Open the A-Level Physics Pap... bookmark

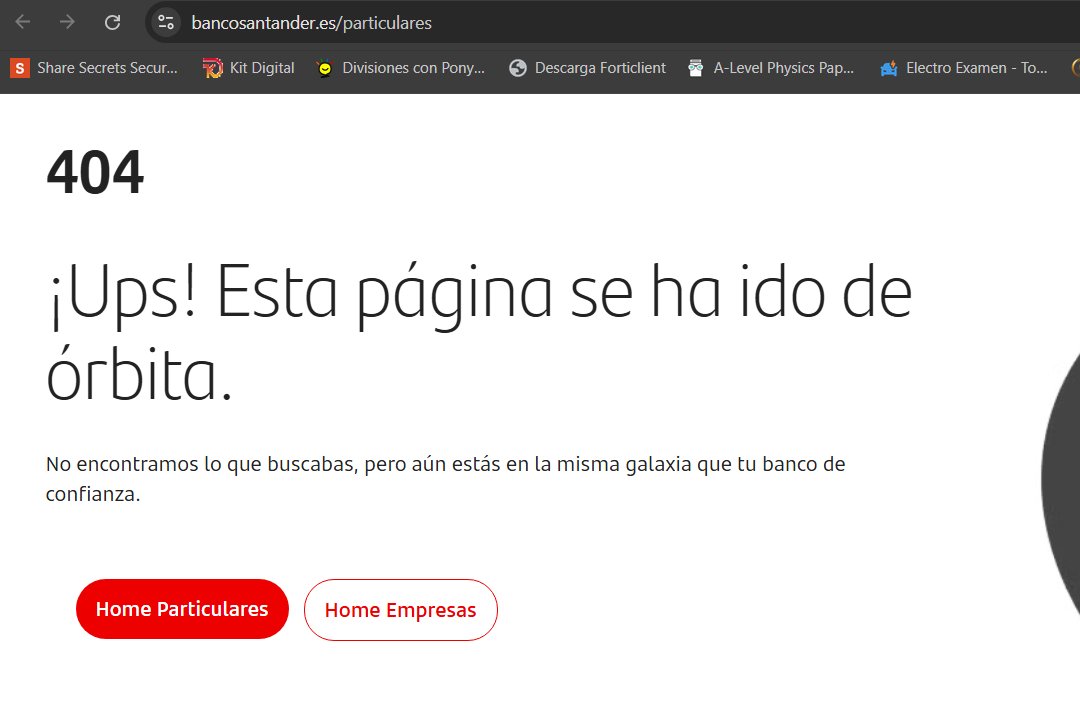pos(771,68)
